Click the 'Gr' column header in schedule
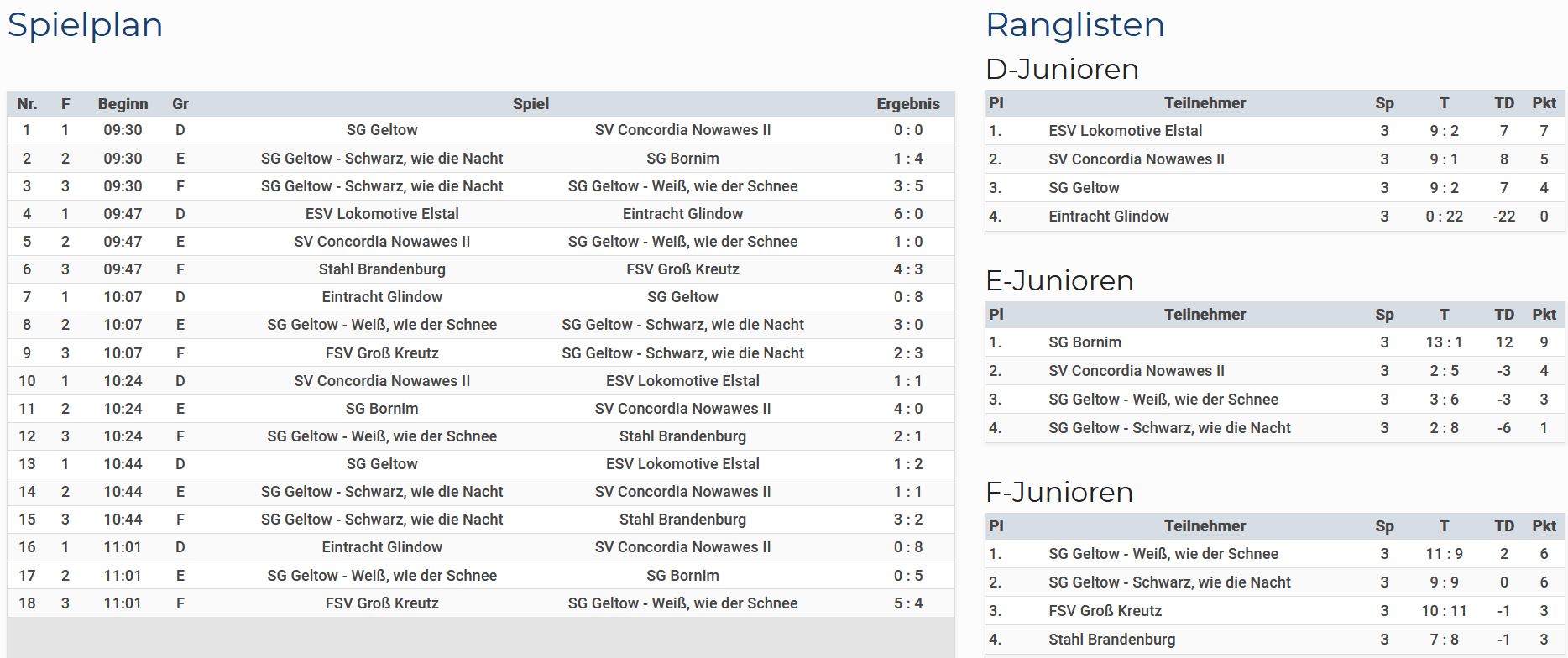1568x658 pixels. pos(180,104)
